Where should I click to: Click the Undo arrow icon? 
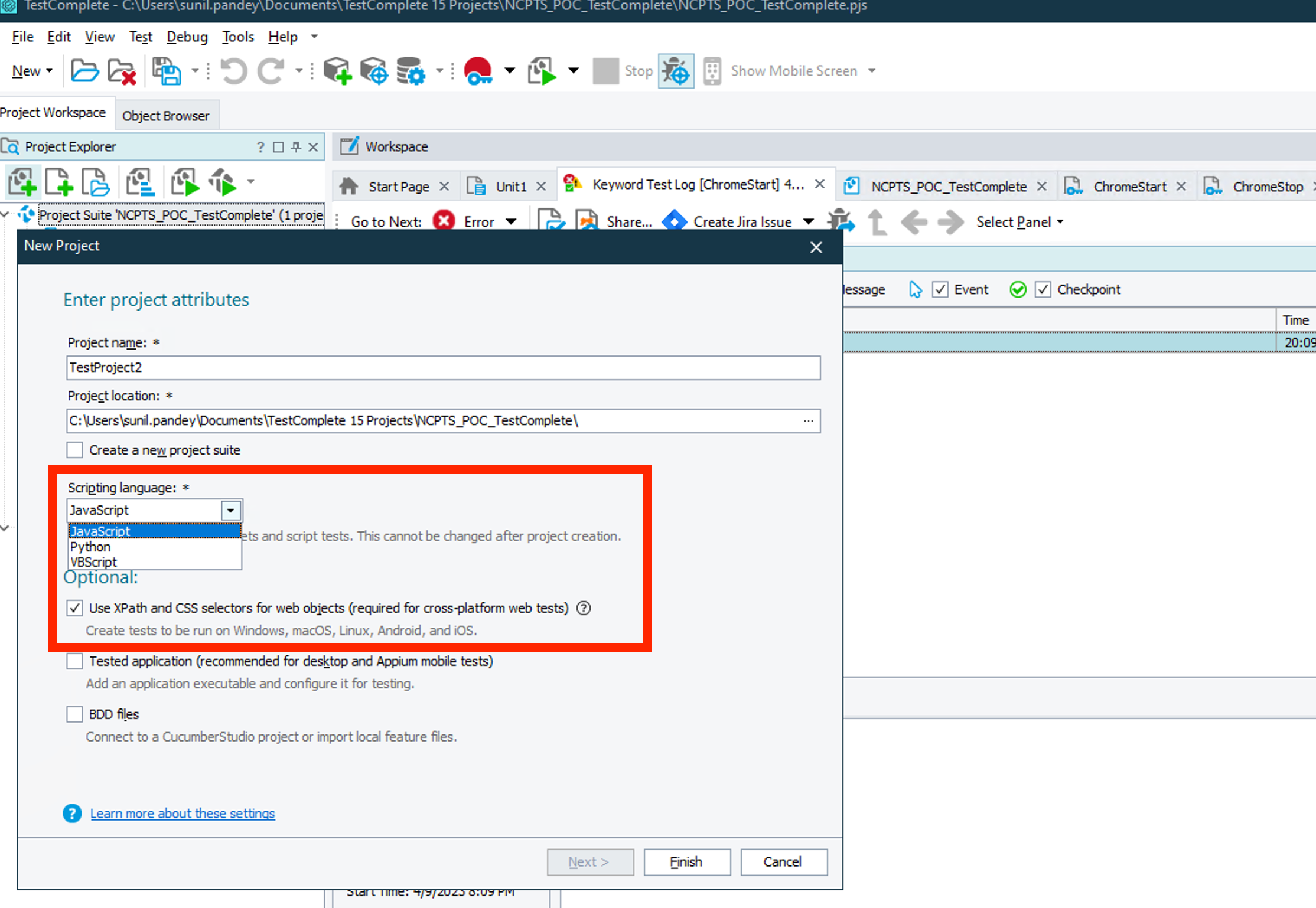click(234, 71)
